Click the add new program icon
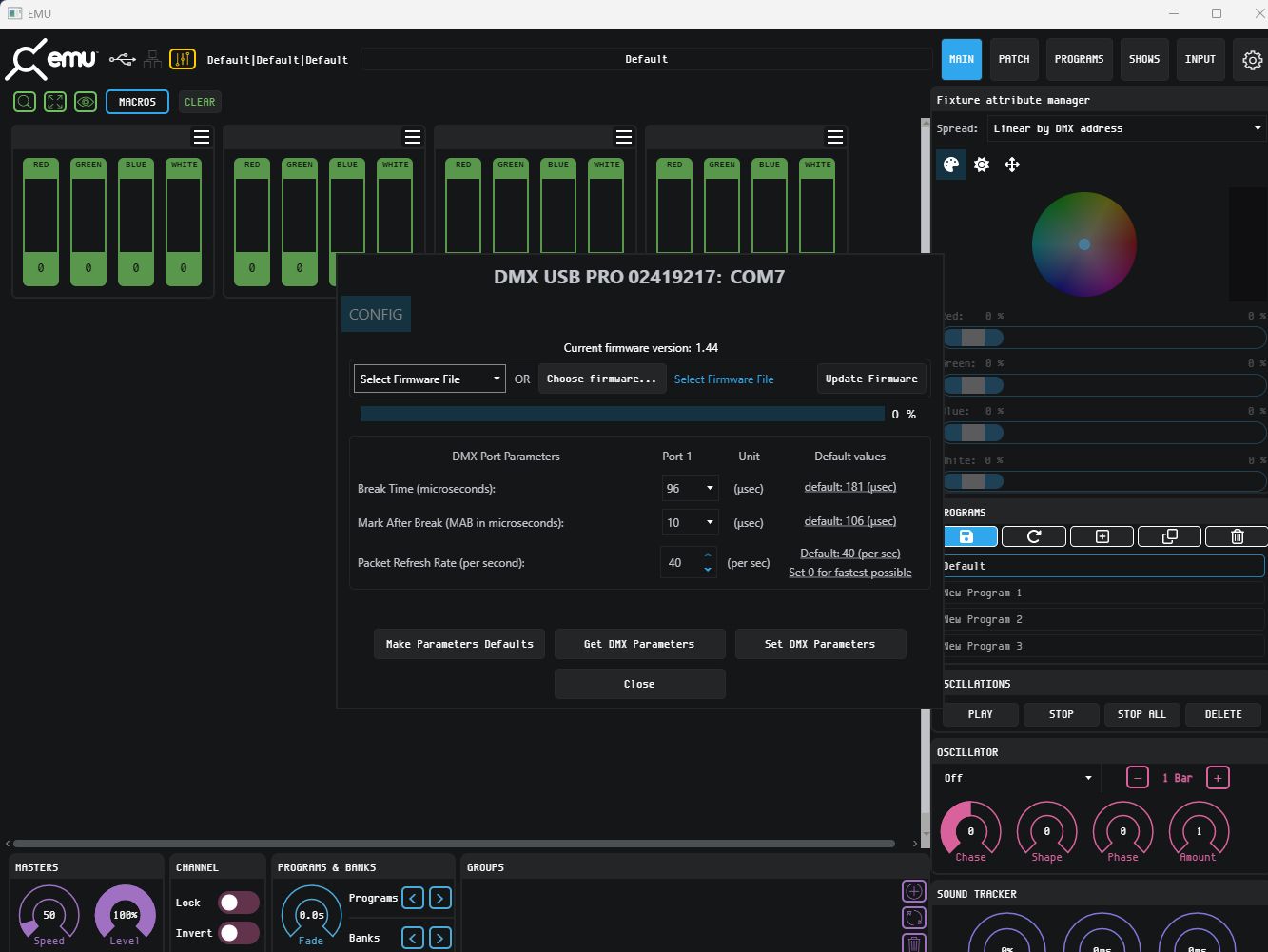The width and height of the screenshot is (1268, 952). point(1102,536)
